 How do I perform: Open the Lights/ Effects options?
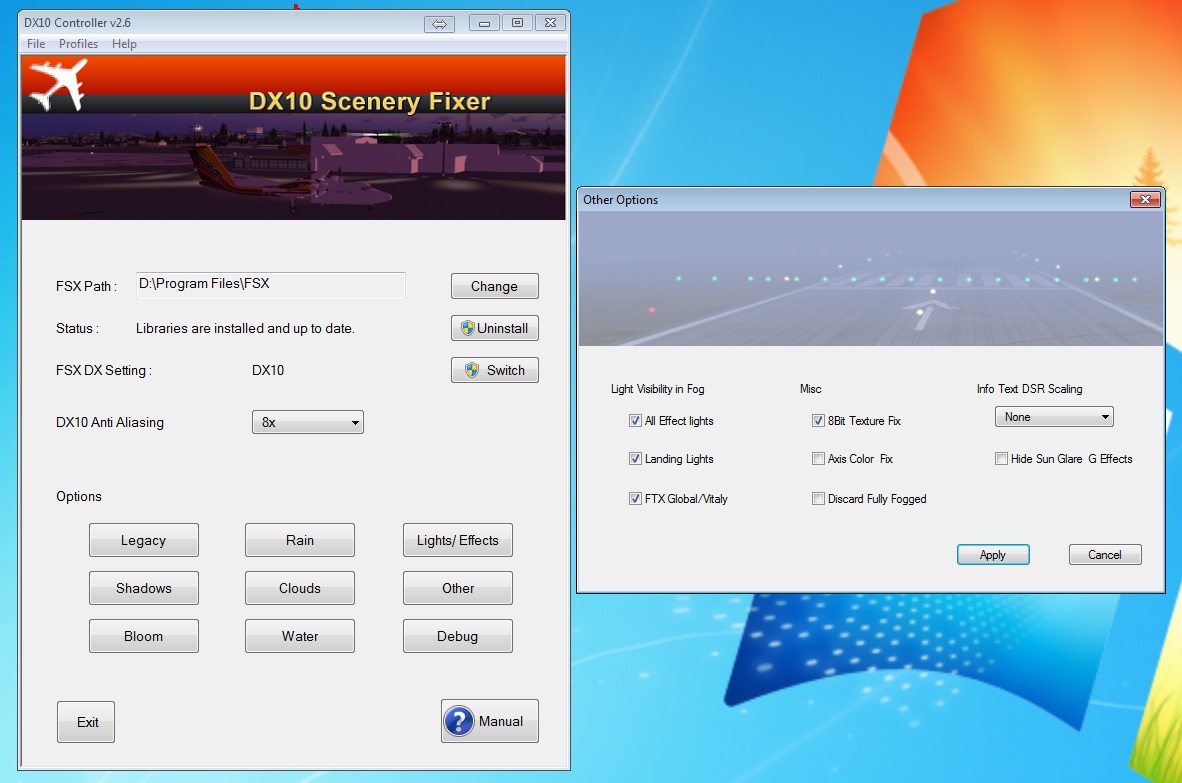[x=458, y=540]
